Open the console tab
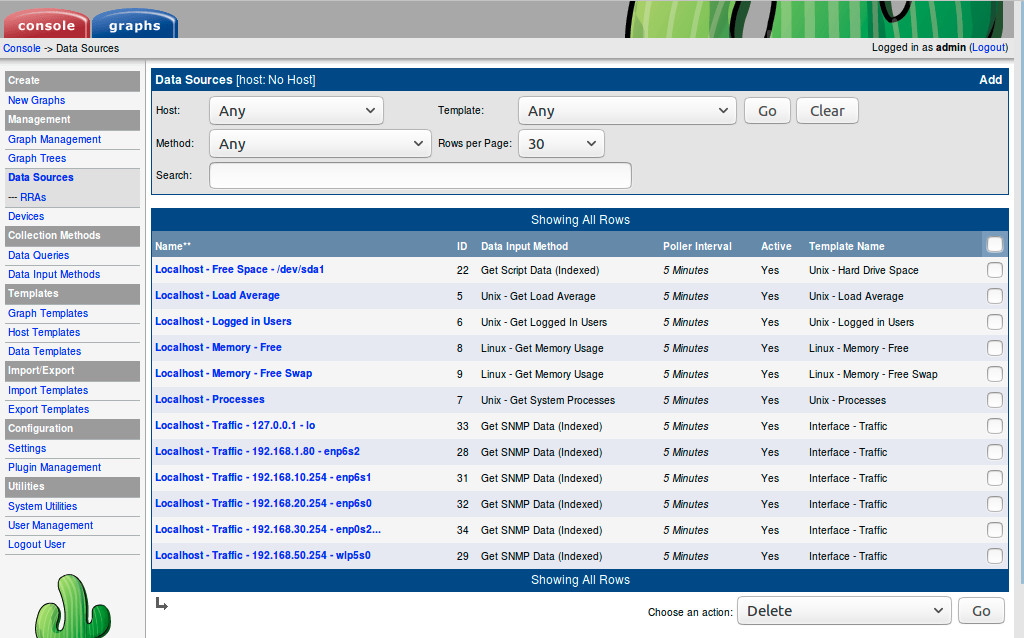 (x=47, y=24)
